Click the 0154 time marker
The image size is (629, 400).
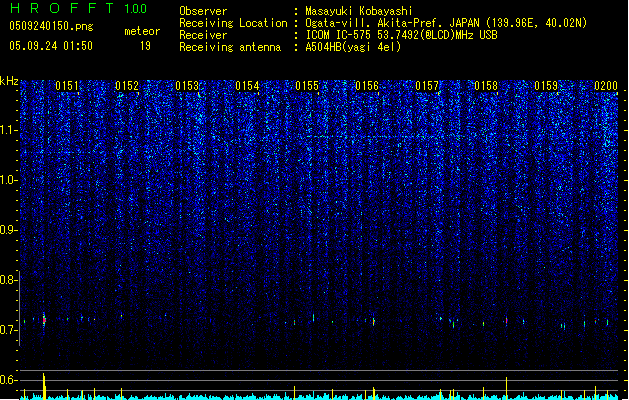247,86
